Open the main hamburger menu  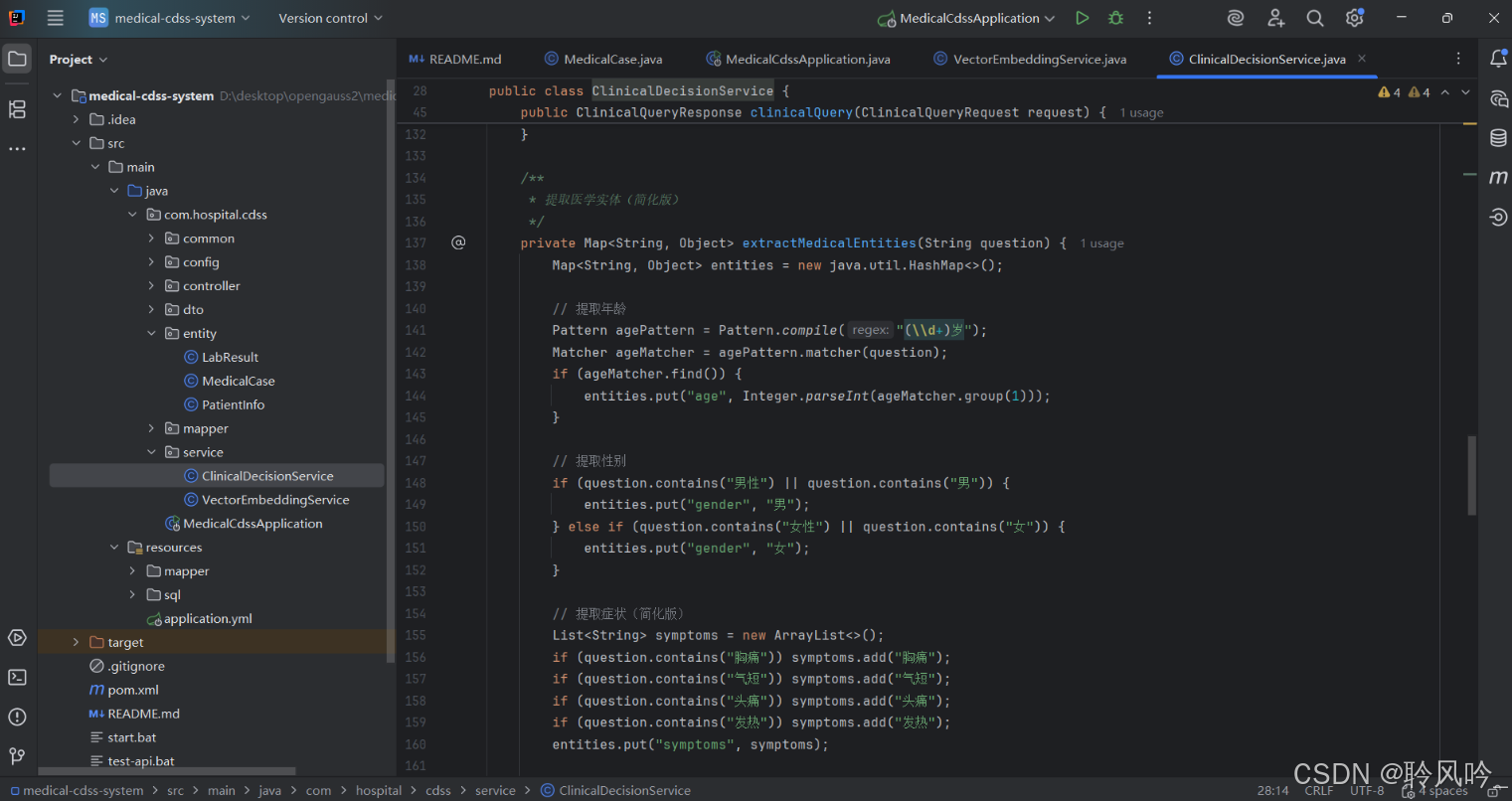56,18
